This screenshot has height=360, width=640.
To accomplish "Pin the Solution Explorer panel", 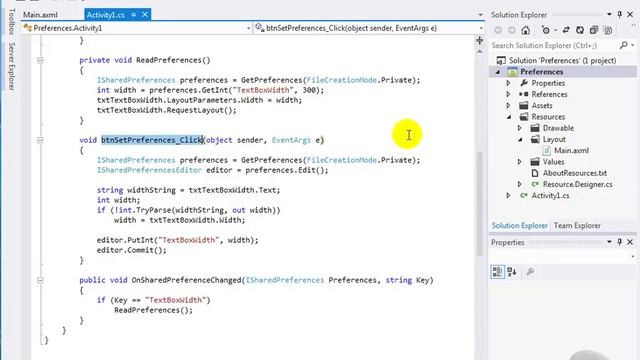I will pyautogui.click(x=620, y=15).
